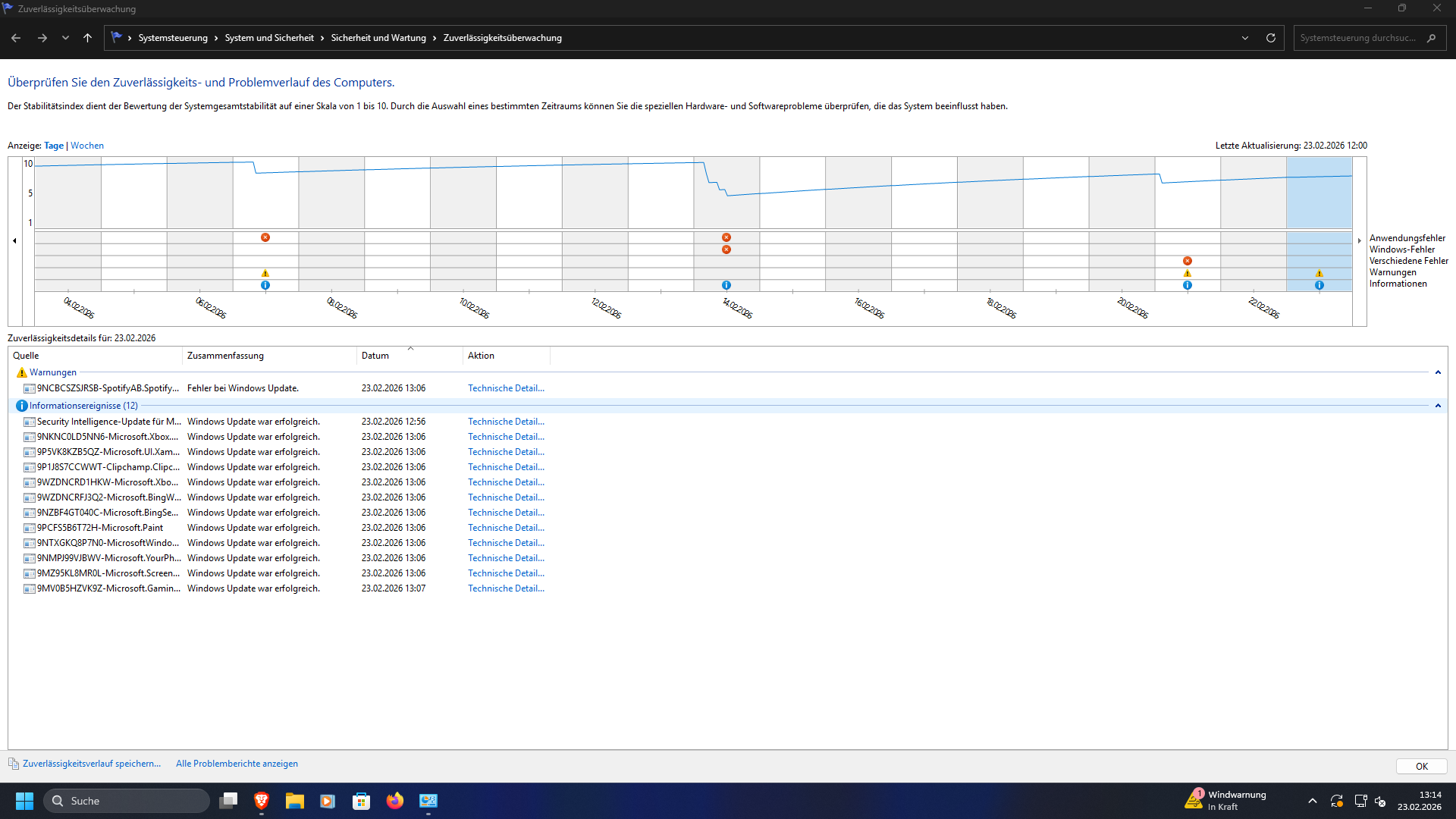1456x819 pixels.
Task: Collapse the Informationsereignisse group
Action: click(1438, 406)
